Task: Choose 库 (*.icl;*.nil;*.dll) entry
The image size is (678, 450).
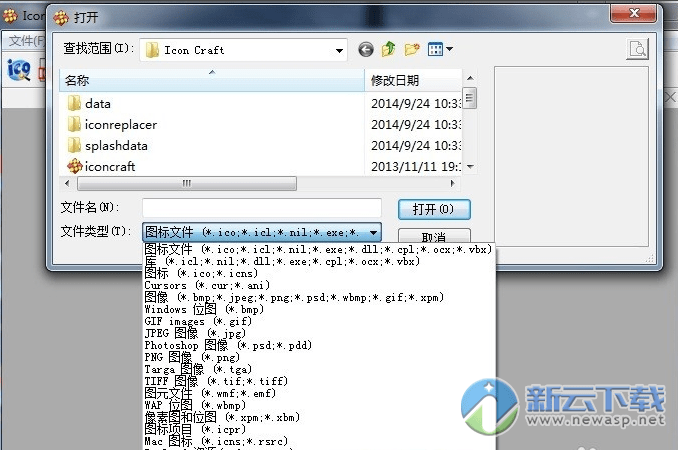Action: (x=318, y=262)
